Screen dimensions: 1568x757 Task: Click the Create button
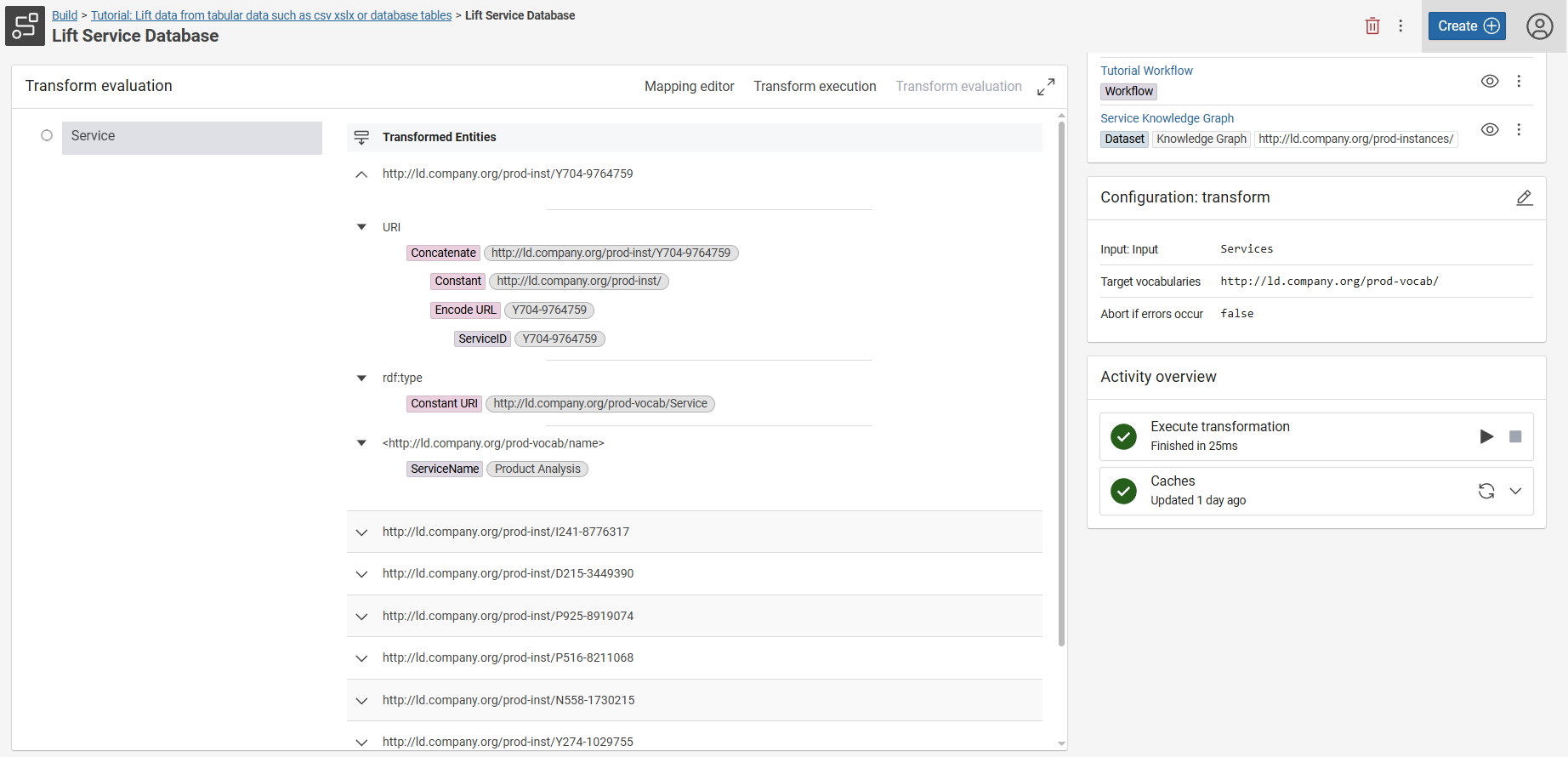pyautogui.click(x=1467, y=26)
